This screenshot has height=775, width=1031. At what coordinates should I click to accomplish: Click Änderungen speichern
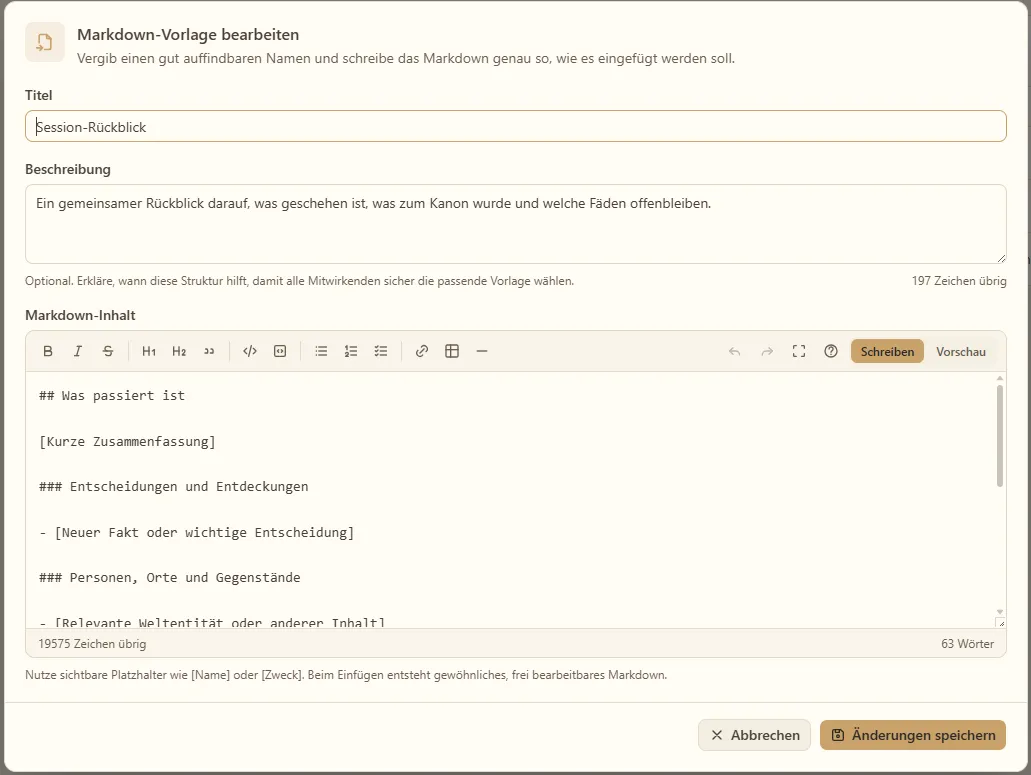click(x=913, y=735)
